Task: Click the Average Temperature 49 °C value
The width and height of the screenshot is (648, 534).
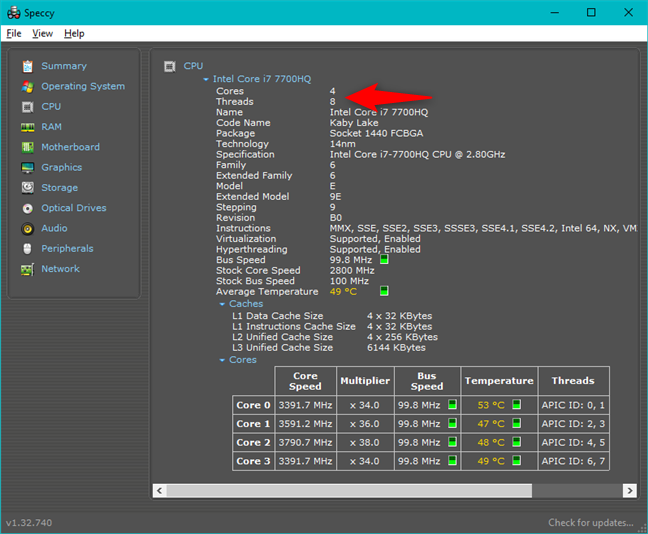Action: (343, 292)
